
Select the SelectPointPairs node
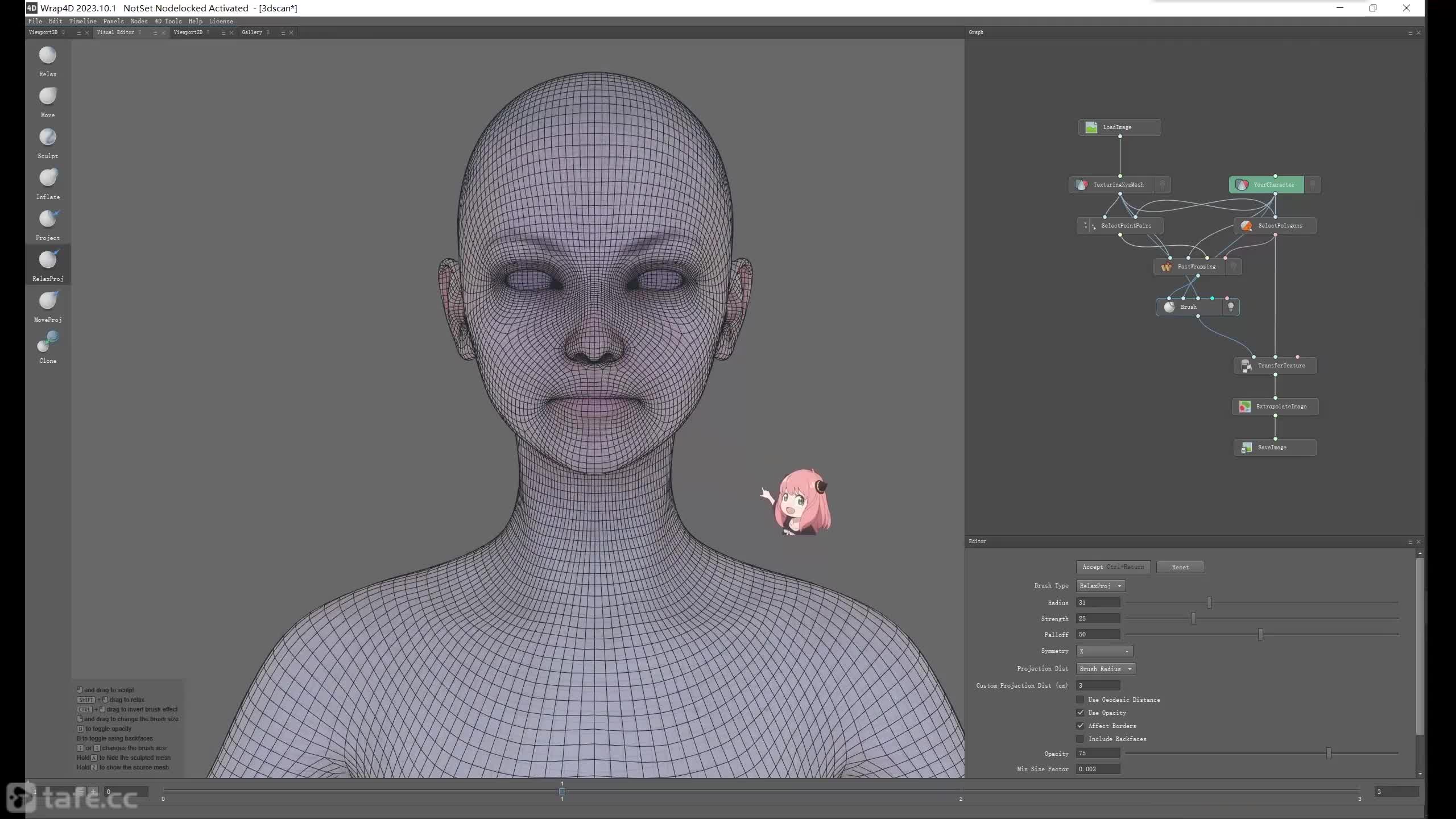point(1119,226)
